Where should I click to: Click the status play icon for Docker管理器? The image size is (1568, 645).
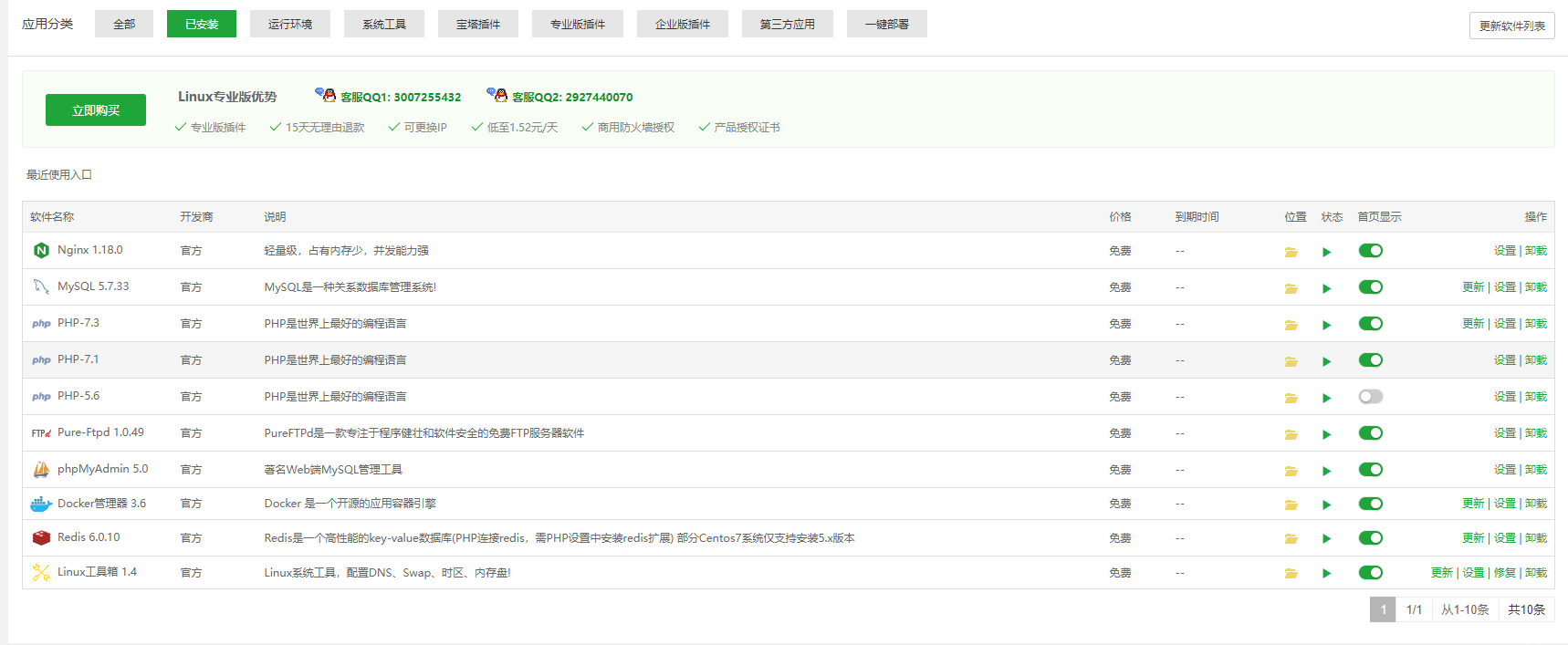[1326, 505]
